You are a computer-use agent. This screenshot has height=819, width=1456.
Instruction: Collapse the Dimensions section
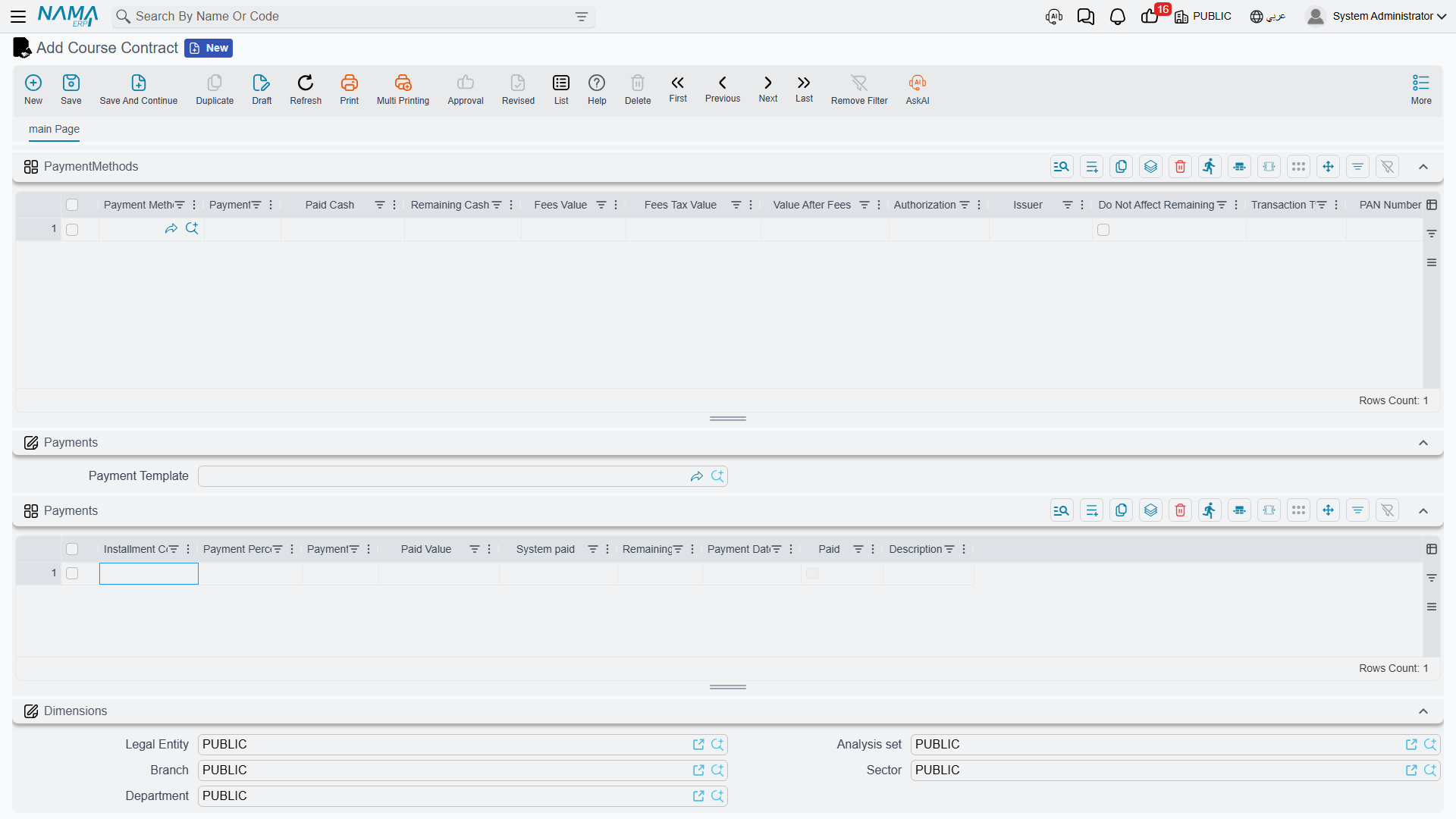pos(1423,711)
